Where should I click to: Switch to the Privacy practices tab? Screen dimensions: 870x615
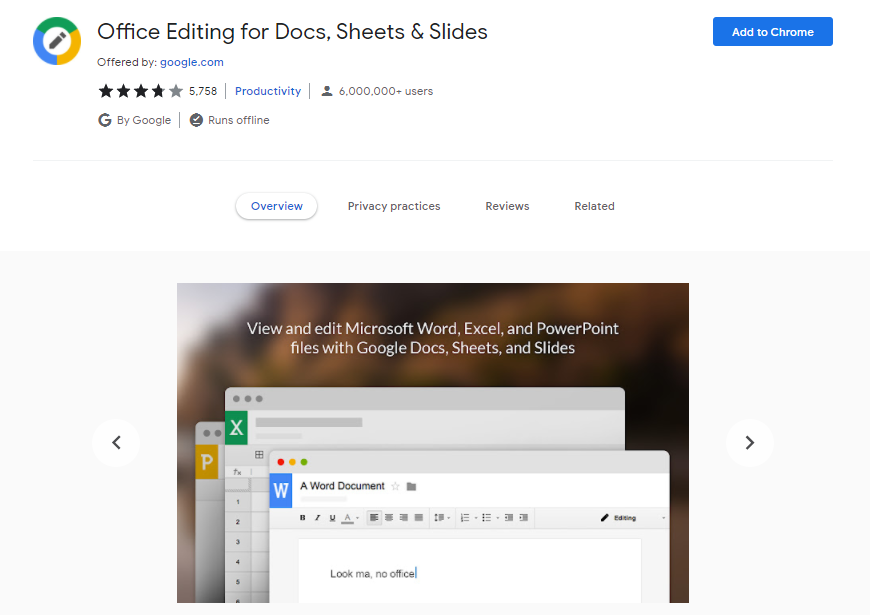[x=394, y=206]
